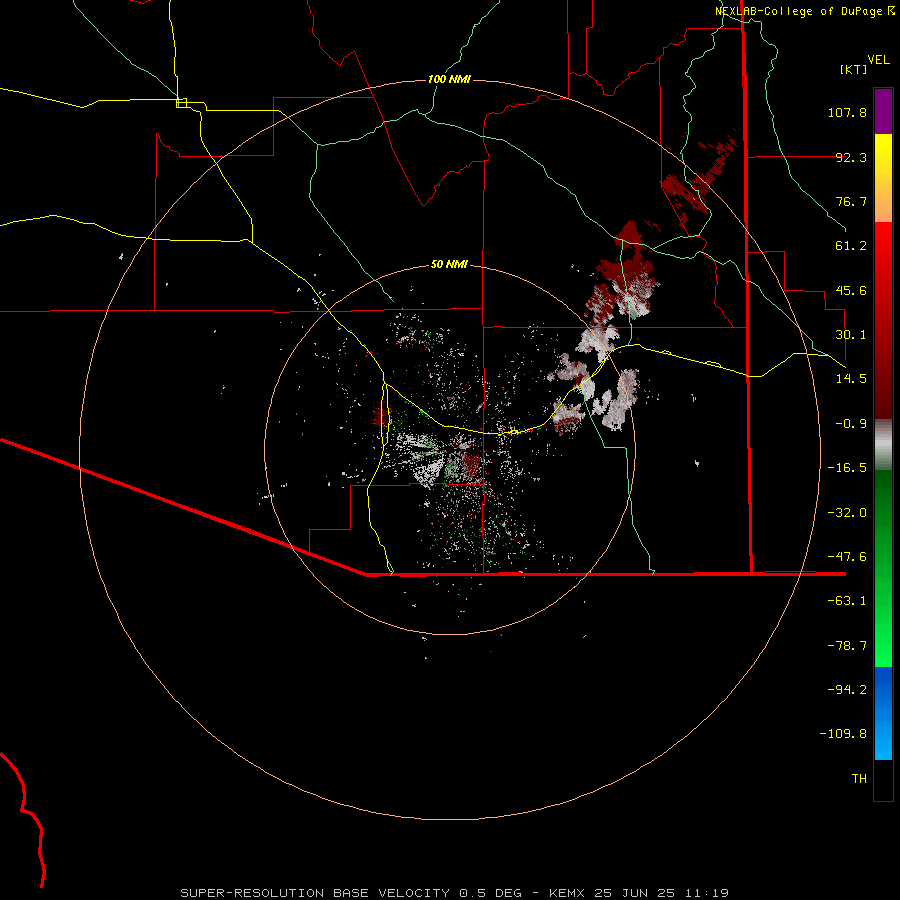Click the 107.8 legend value

pyautogui.click(x=847, y=112)
